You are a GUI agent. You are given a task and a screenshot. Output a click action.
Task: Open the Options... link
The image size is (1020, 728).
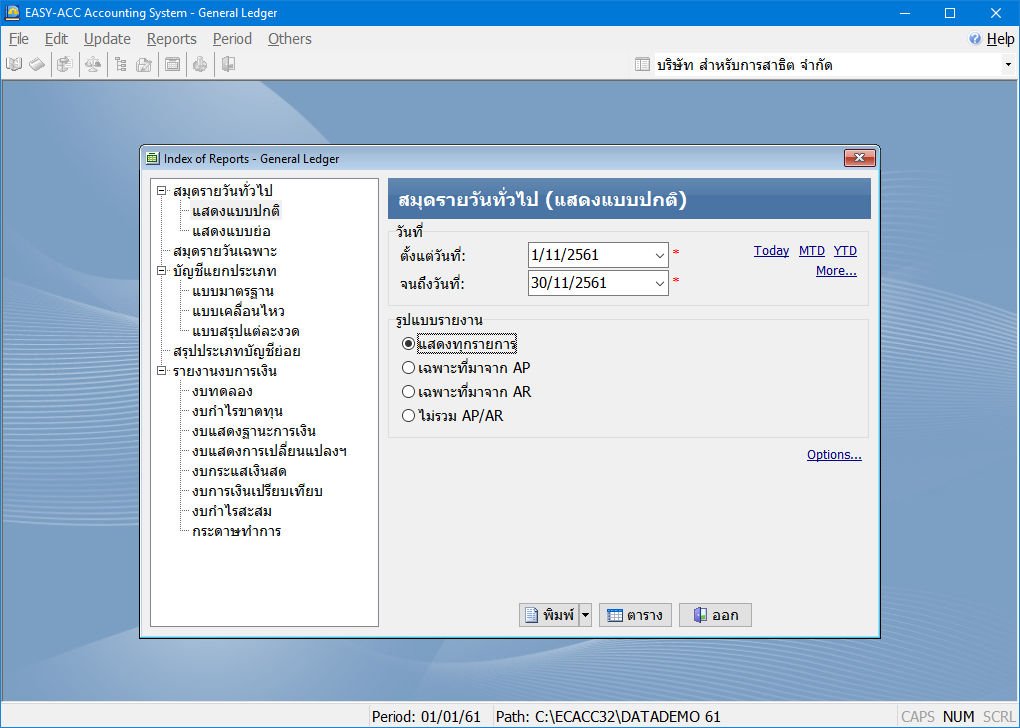point(834,455)
